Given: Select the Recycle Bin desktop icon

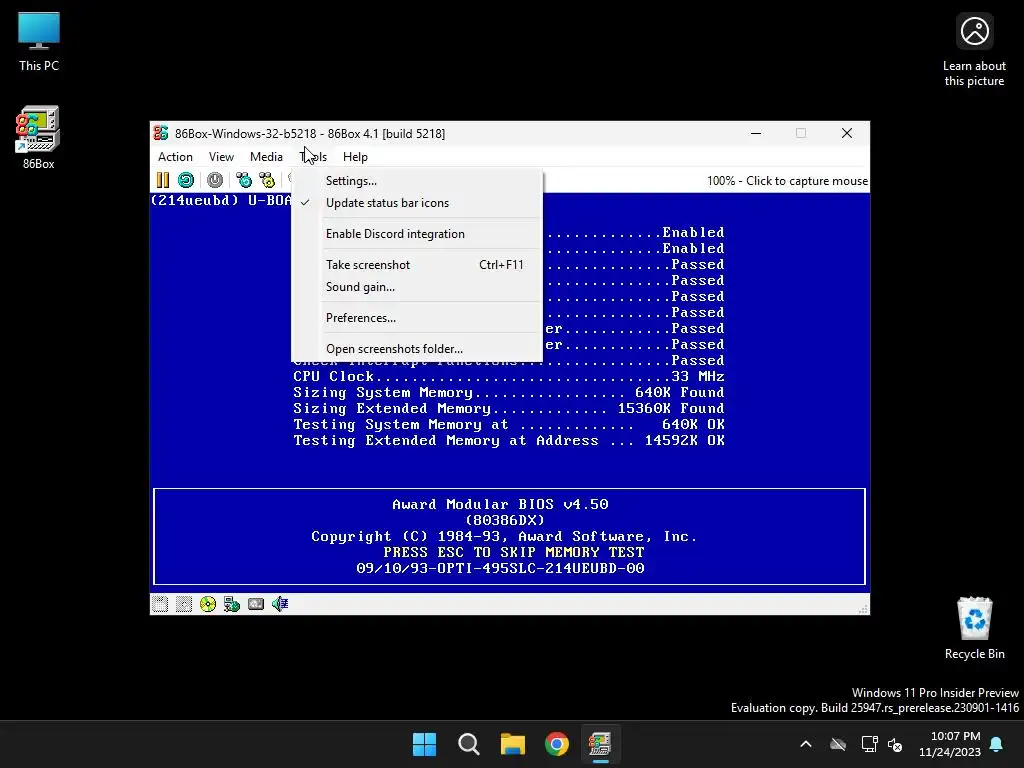Looking at the screenshot, I should pyautogui.click(x=974, y=628).
